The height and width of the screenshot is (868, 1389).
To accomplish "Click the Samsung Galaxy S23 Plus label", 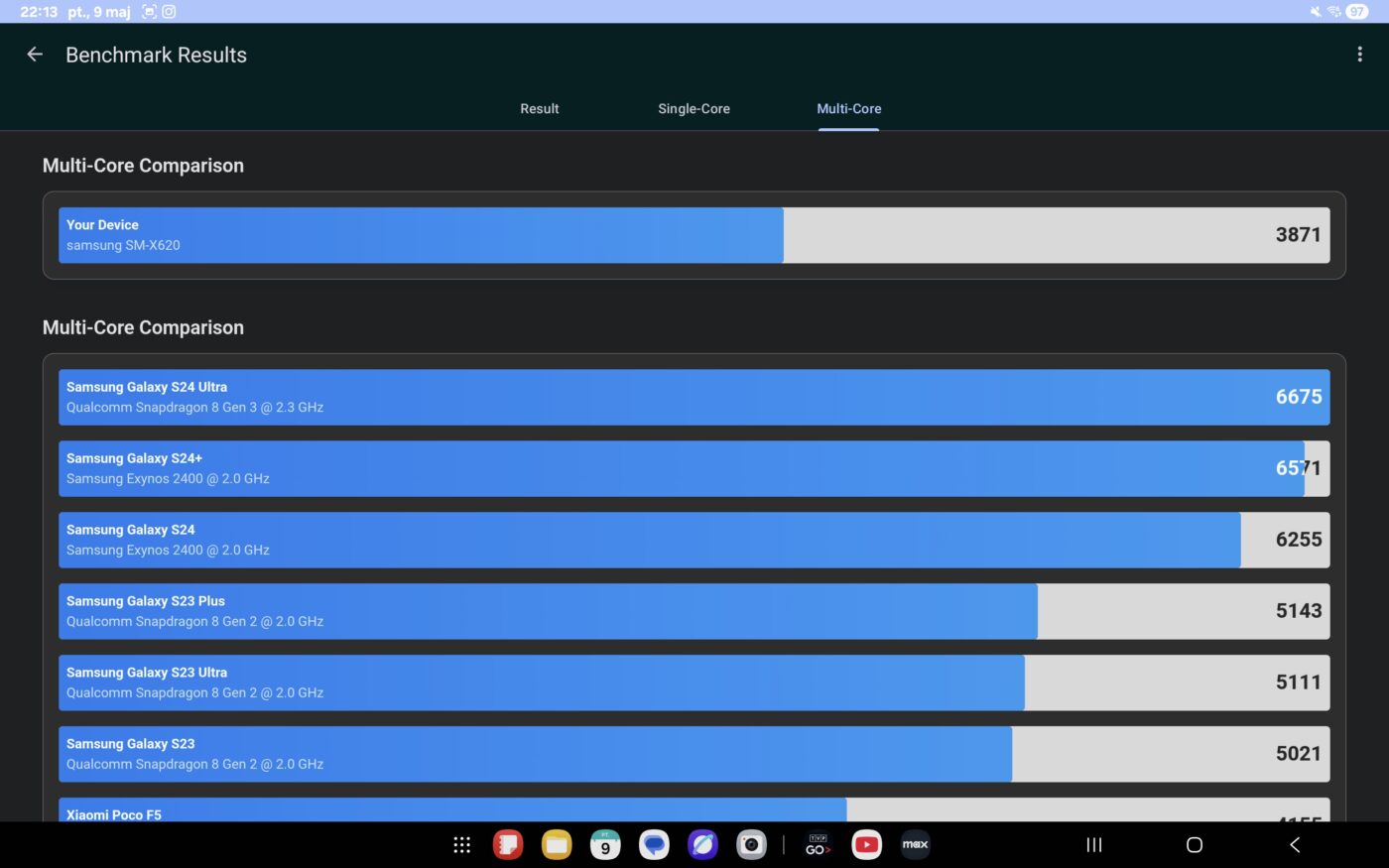I will click(x=146, y=601).
